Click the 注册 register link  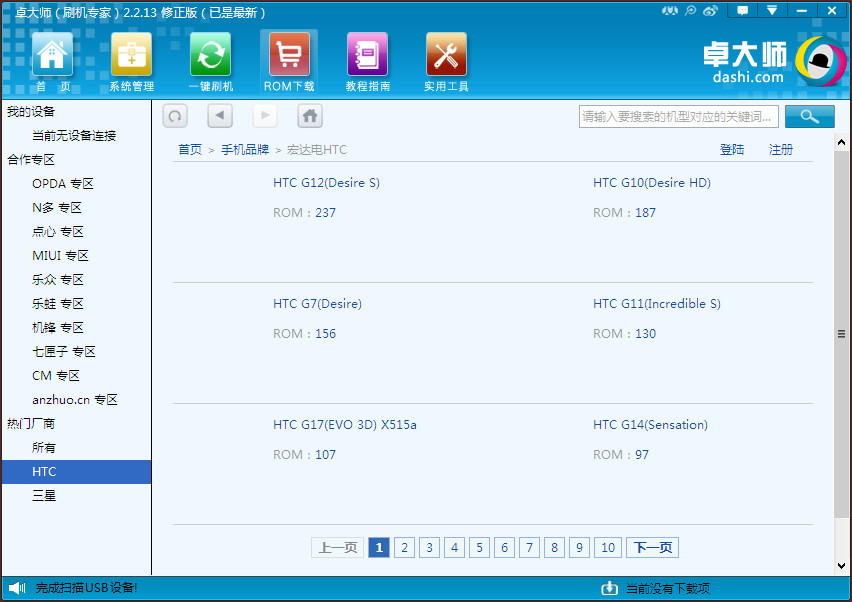781,149
